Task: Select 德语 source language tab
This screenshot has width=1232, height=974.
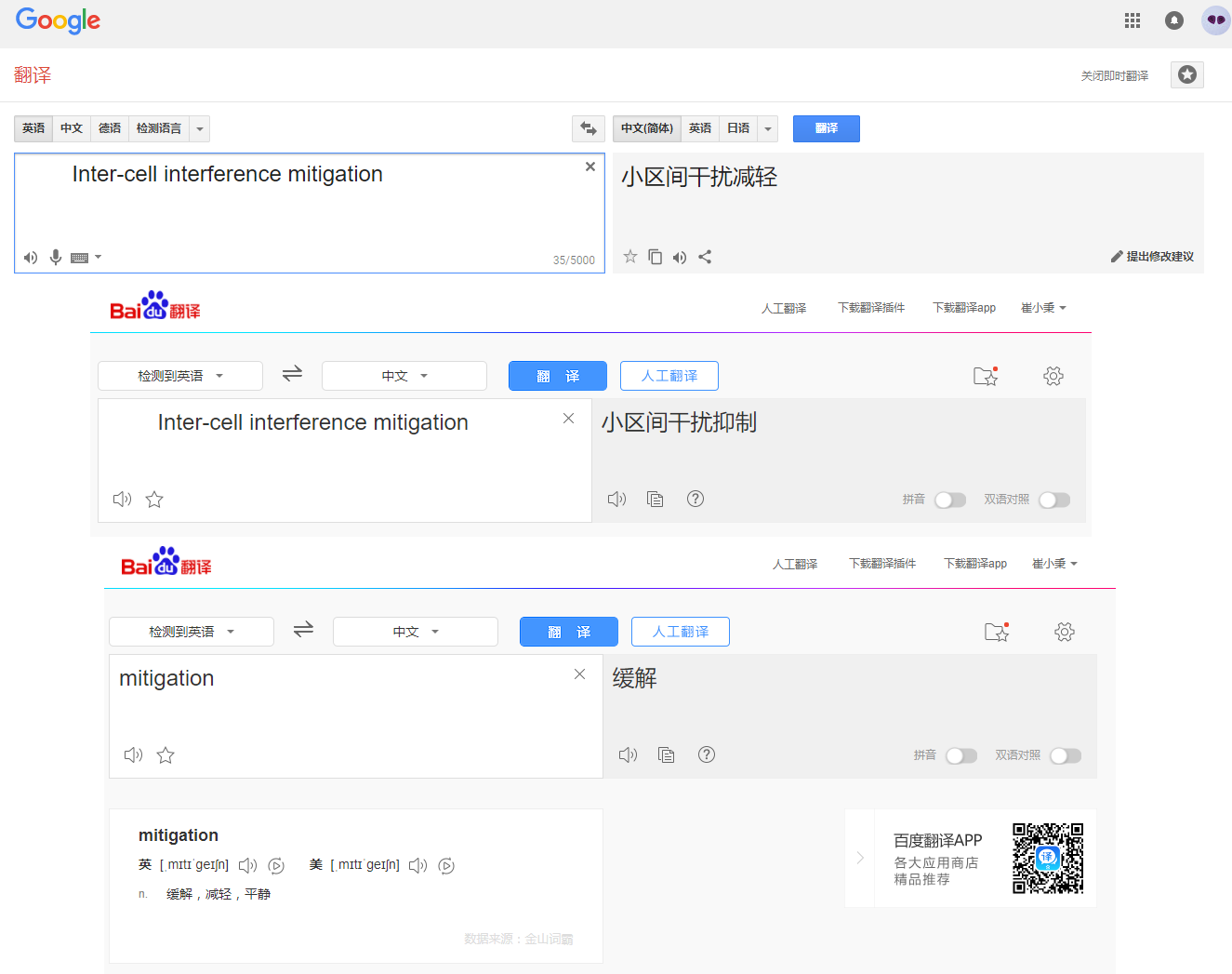Action: coord(110,128)
